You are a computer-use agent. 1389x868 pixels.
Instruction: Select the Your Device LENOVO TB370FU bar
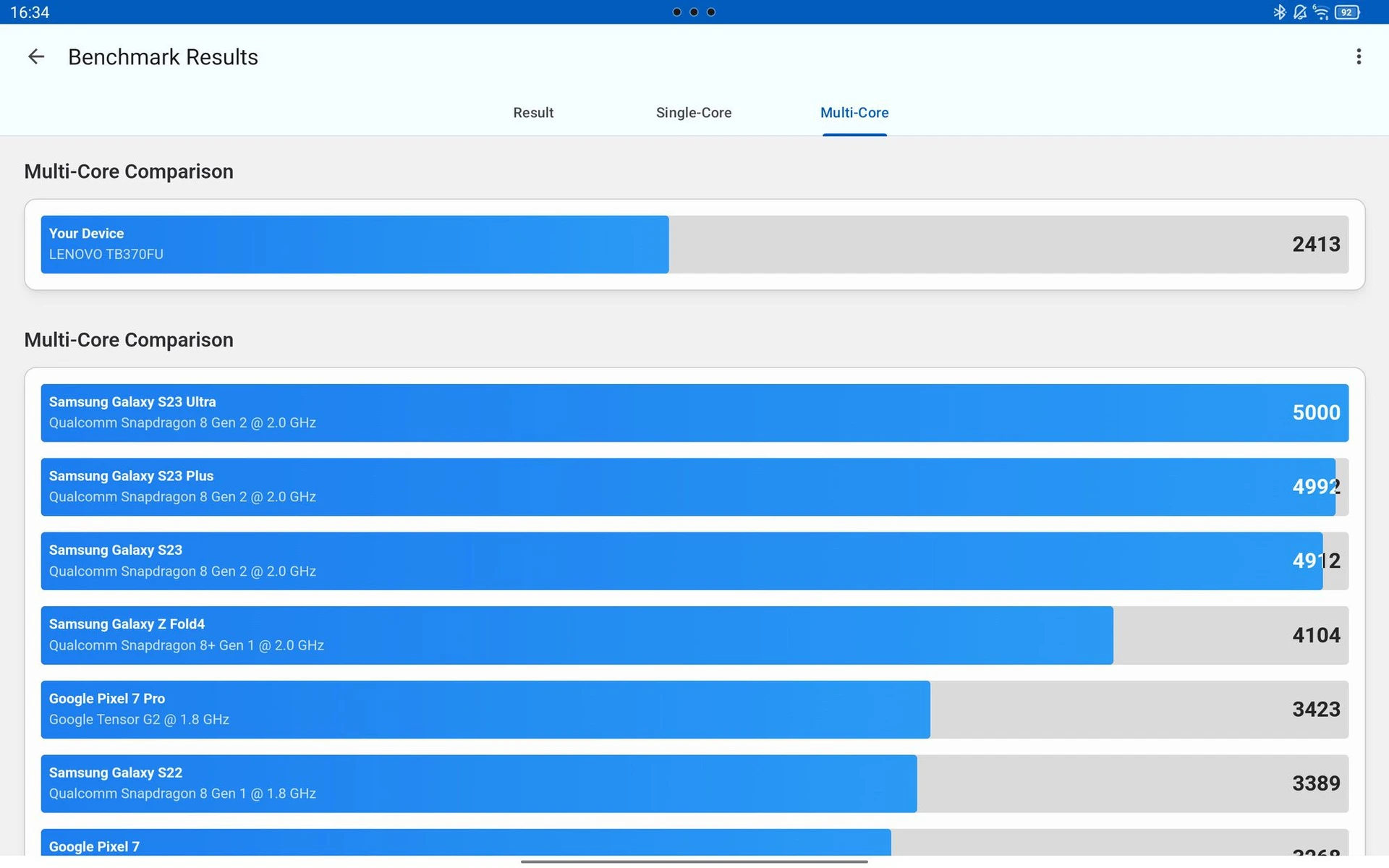click(x=694, y=244)
